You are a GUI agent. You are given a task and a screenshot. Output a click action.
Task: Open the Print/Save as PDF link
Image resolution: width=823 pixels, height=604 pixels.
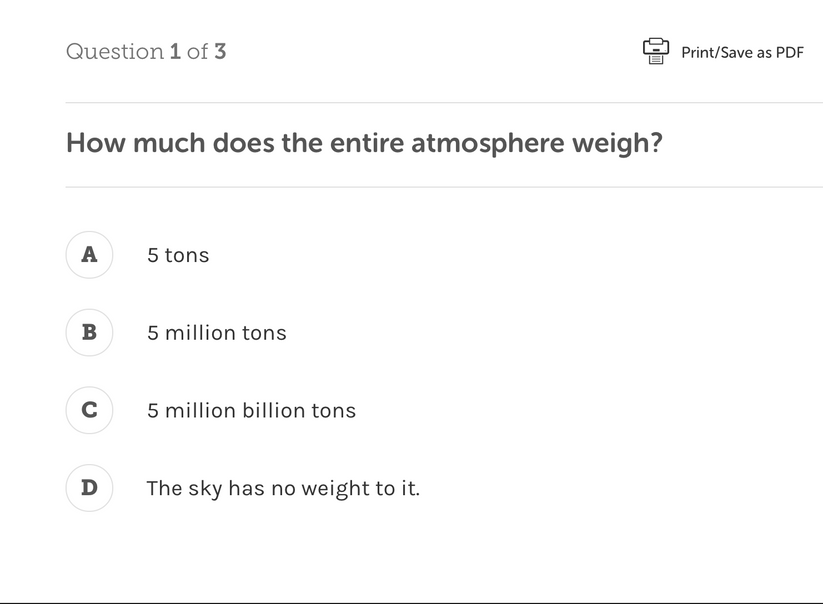pos(741,52)
